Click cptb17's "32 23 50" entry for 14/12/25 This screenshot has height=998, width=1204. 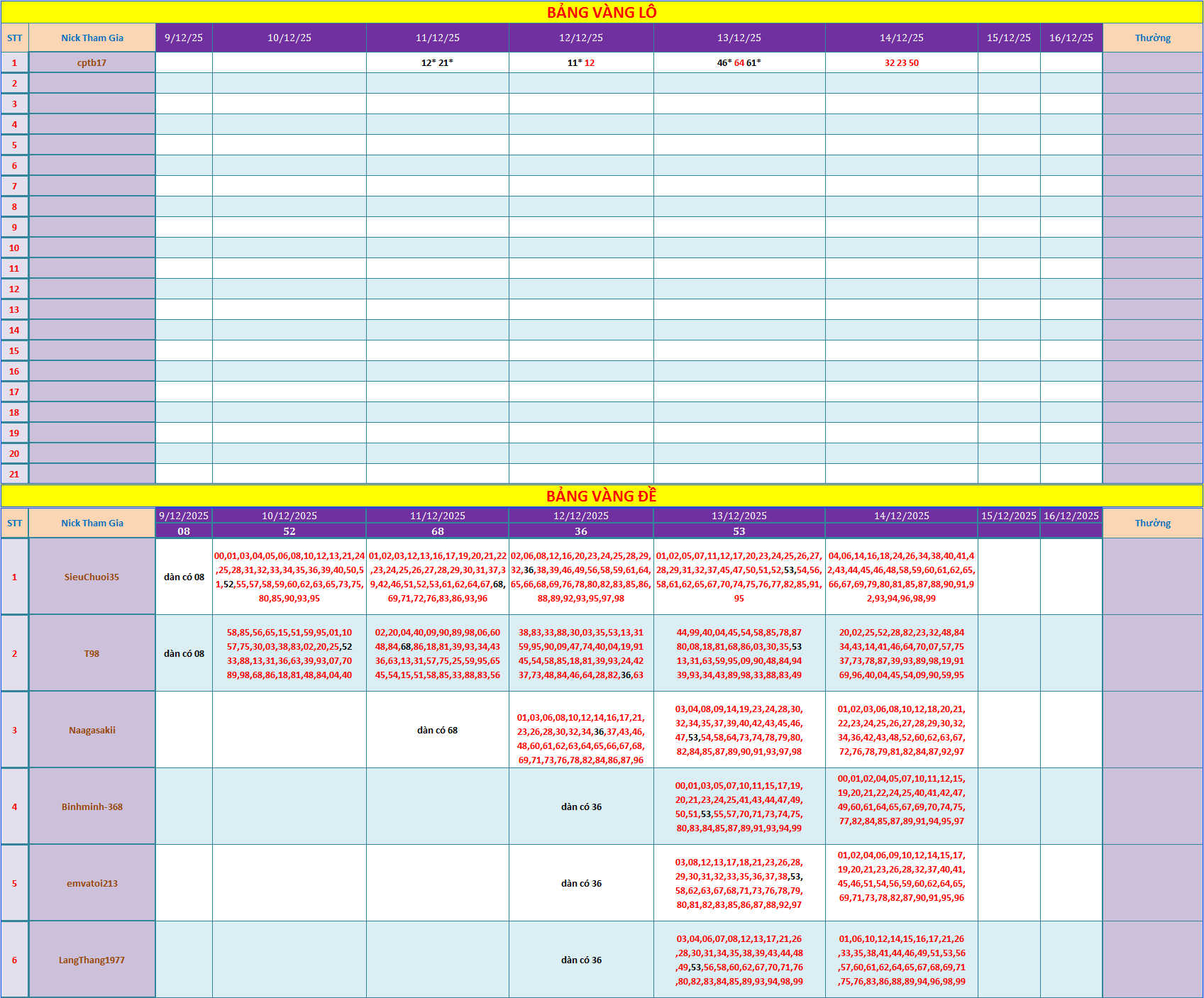tap(901, 62)
